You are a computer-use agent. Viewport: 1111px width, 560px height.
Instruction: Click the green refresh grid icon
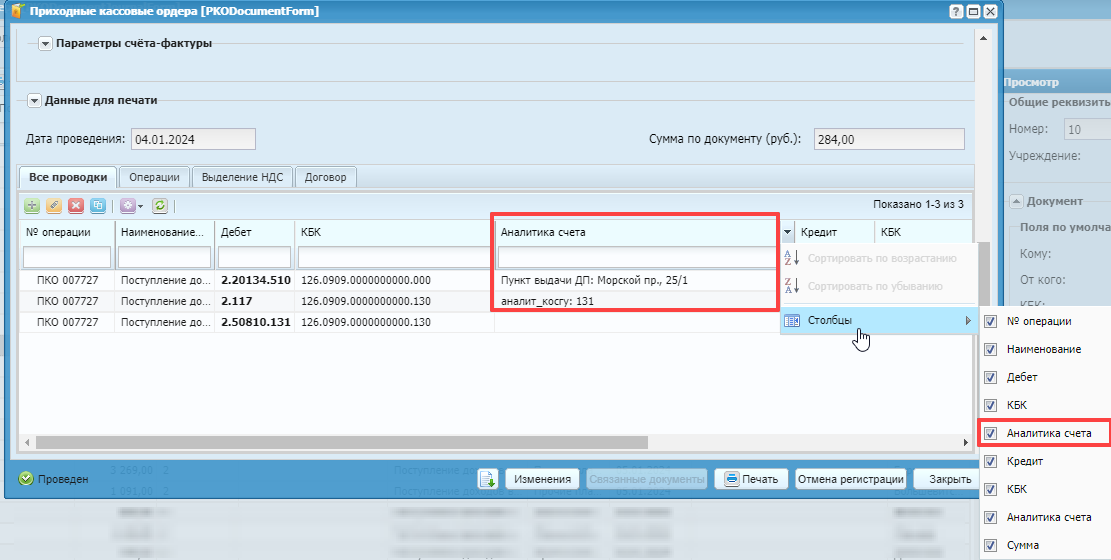pyautogui.click(x=159, y=205)
